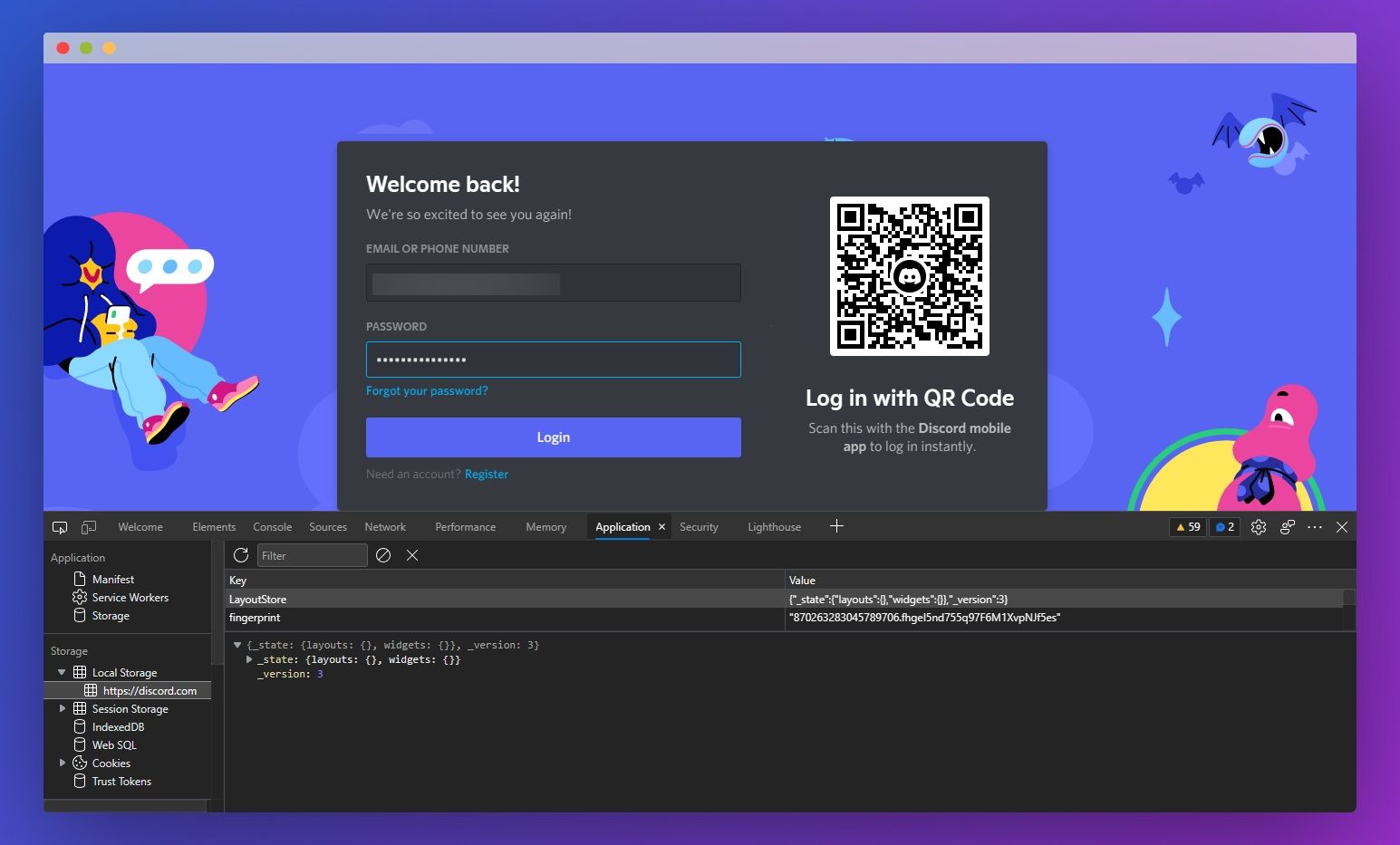Image resolution: width=1400 pixels, height=845 pixels.
Task: Click the Login button
Action: [554, 437]
